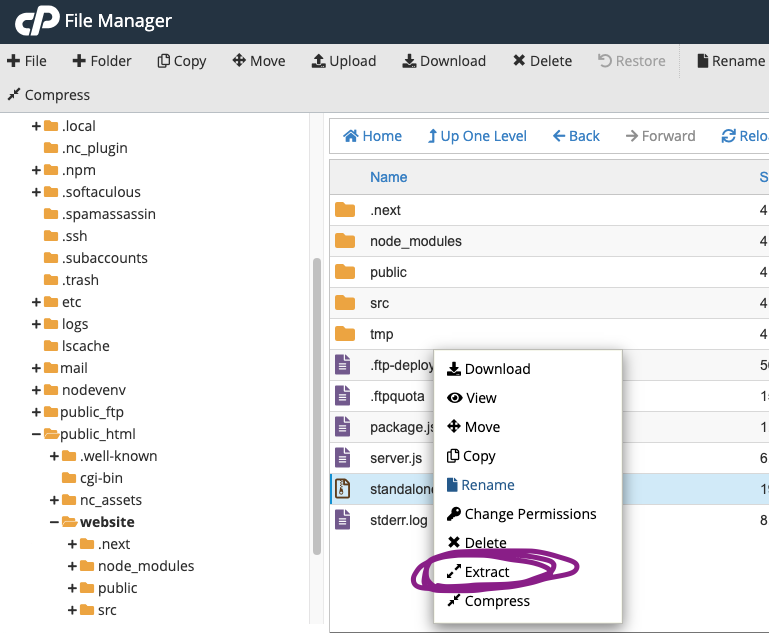The height and width of the screenshot is (633, 769).
Task: Click the Restore toolbar button
Action: pos(632,61)
